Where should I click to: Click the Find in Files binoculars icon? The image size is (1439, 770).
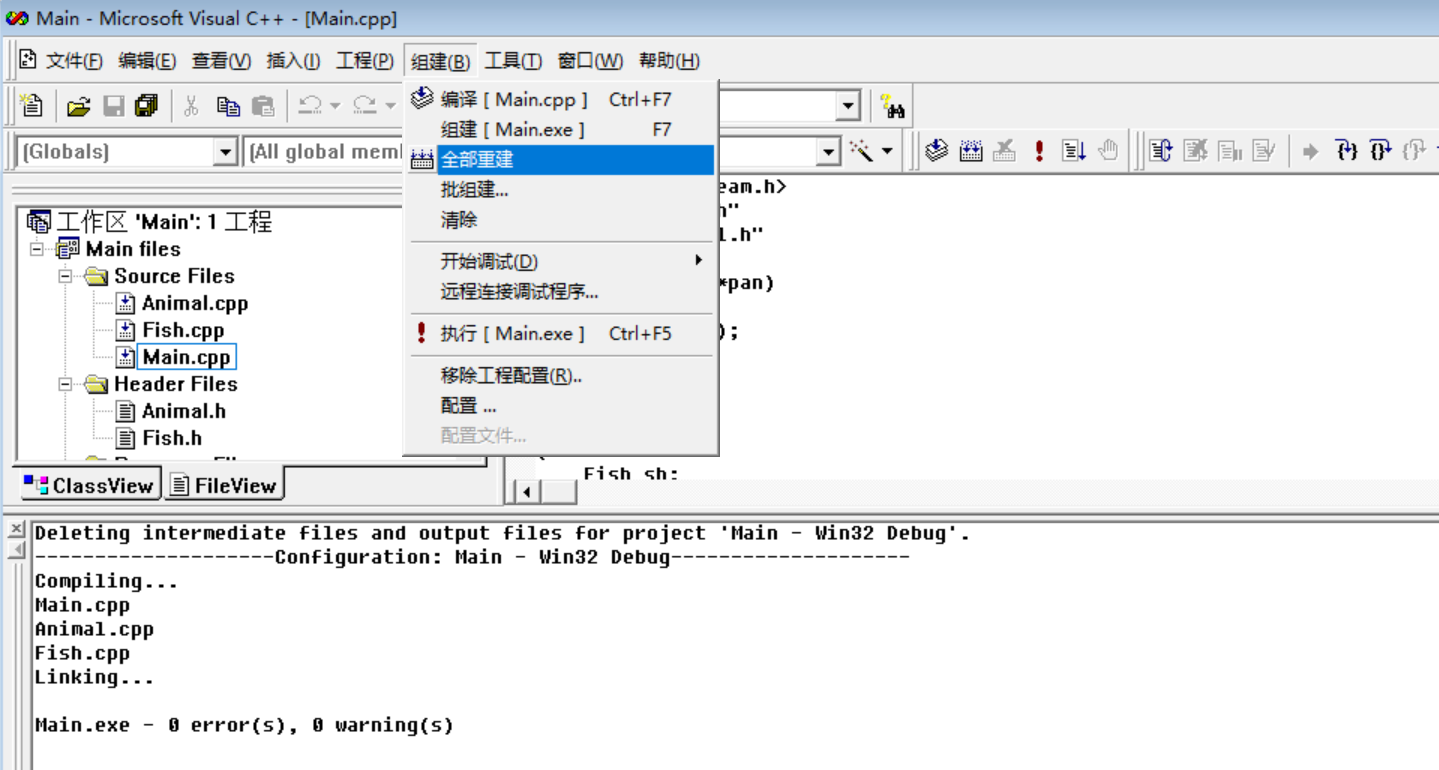[892, 106]
